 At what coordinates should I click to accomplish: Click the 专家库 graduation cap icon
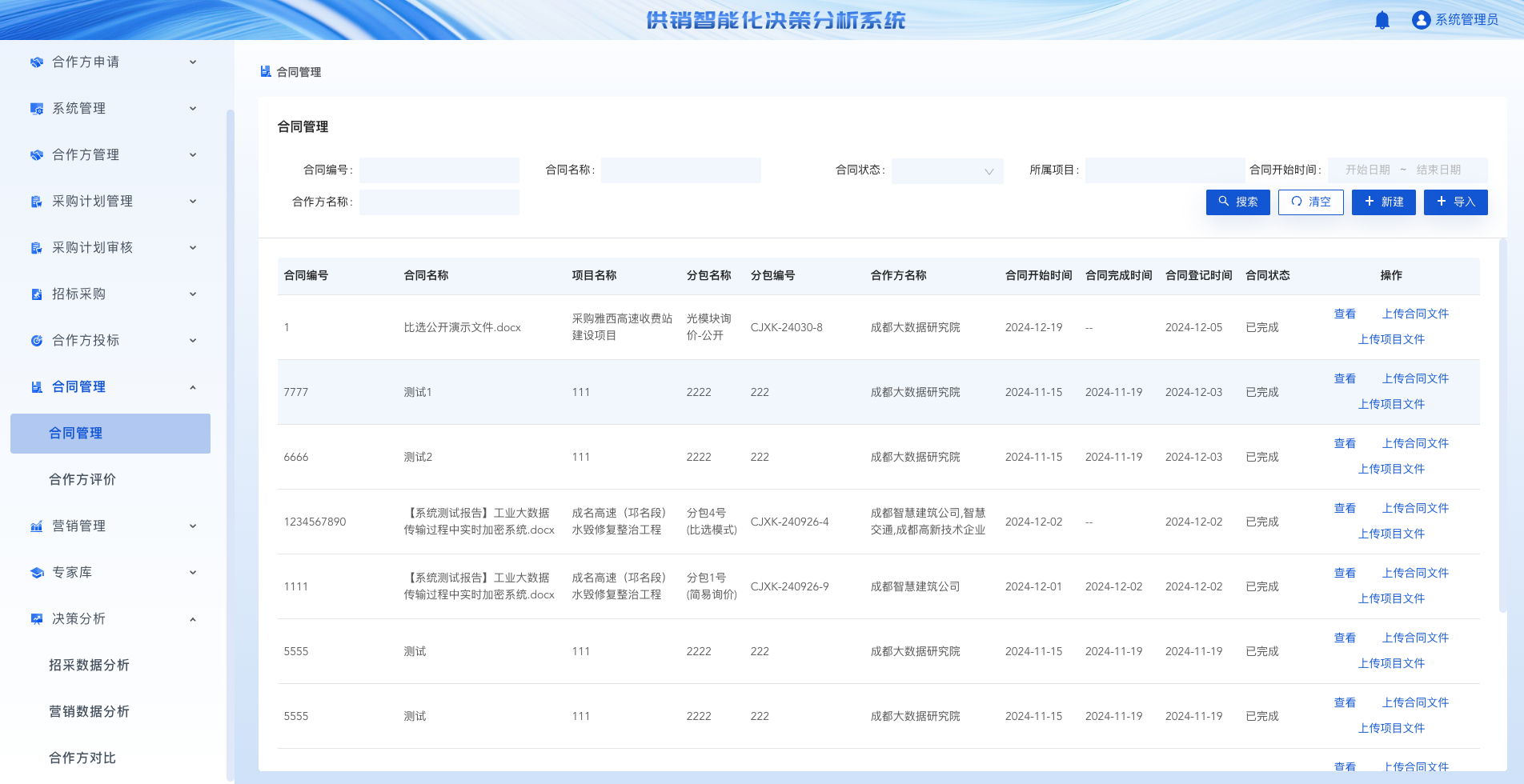pyautogui.click(x=36, y=573)
